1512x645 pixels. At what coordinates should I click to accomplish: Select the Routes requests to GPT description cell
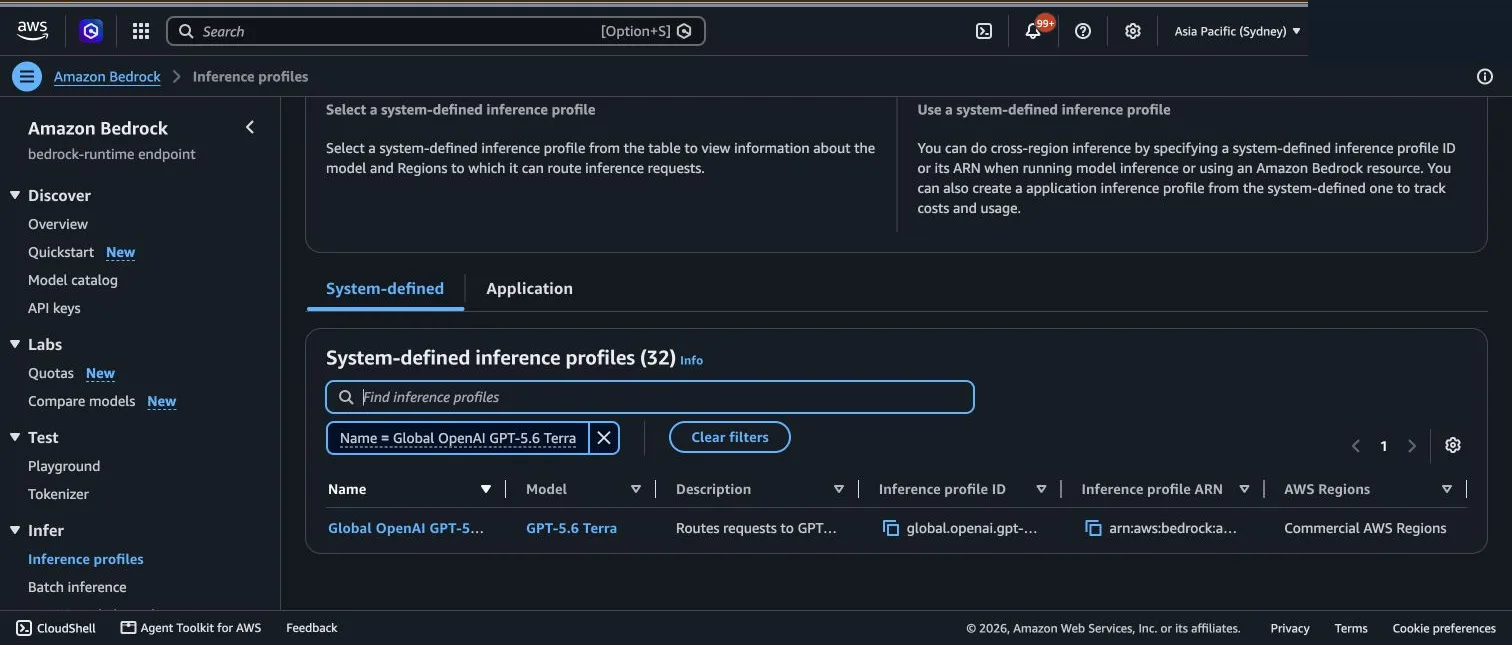coord(756,528)
